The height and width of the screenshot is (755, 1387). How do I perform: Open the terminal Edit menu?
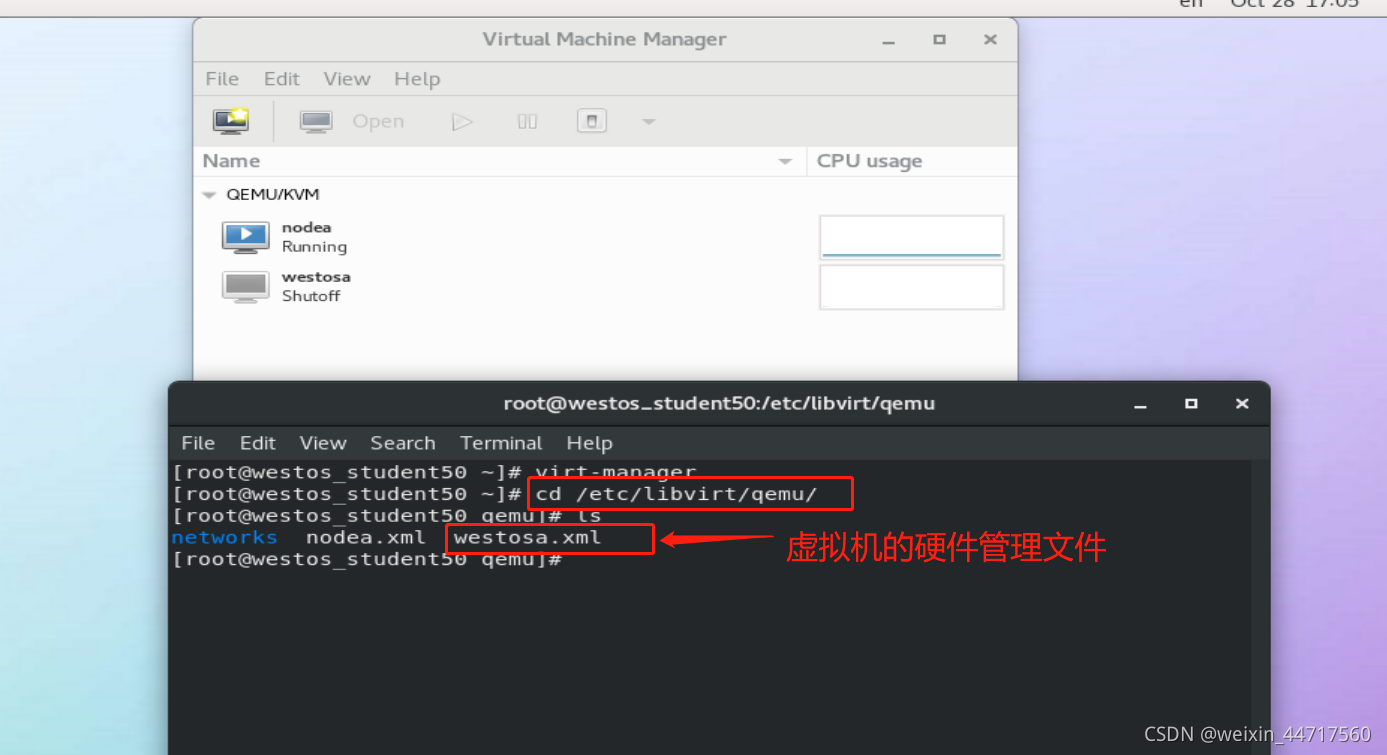(x=258, y=443)
